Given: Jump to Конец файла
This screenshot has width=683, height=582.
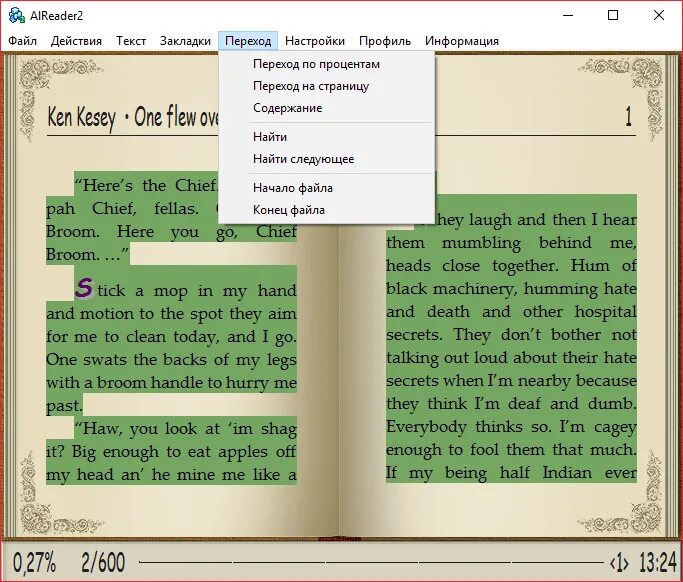Looking at the screenshot, I should click(327, 210).
